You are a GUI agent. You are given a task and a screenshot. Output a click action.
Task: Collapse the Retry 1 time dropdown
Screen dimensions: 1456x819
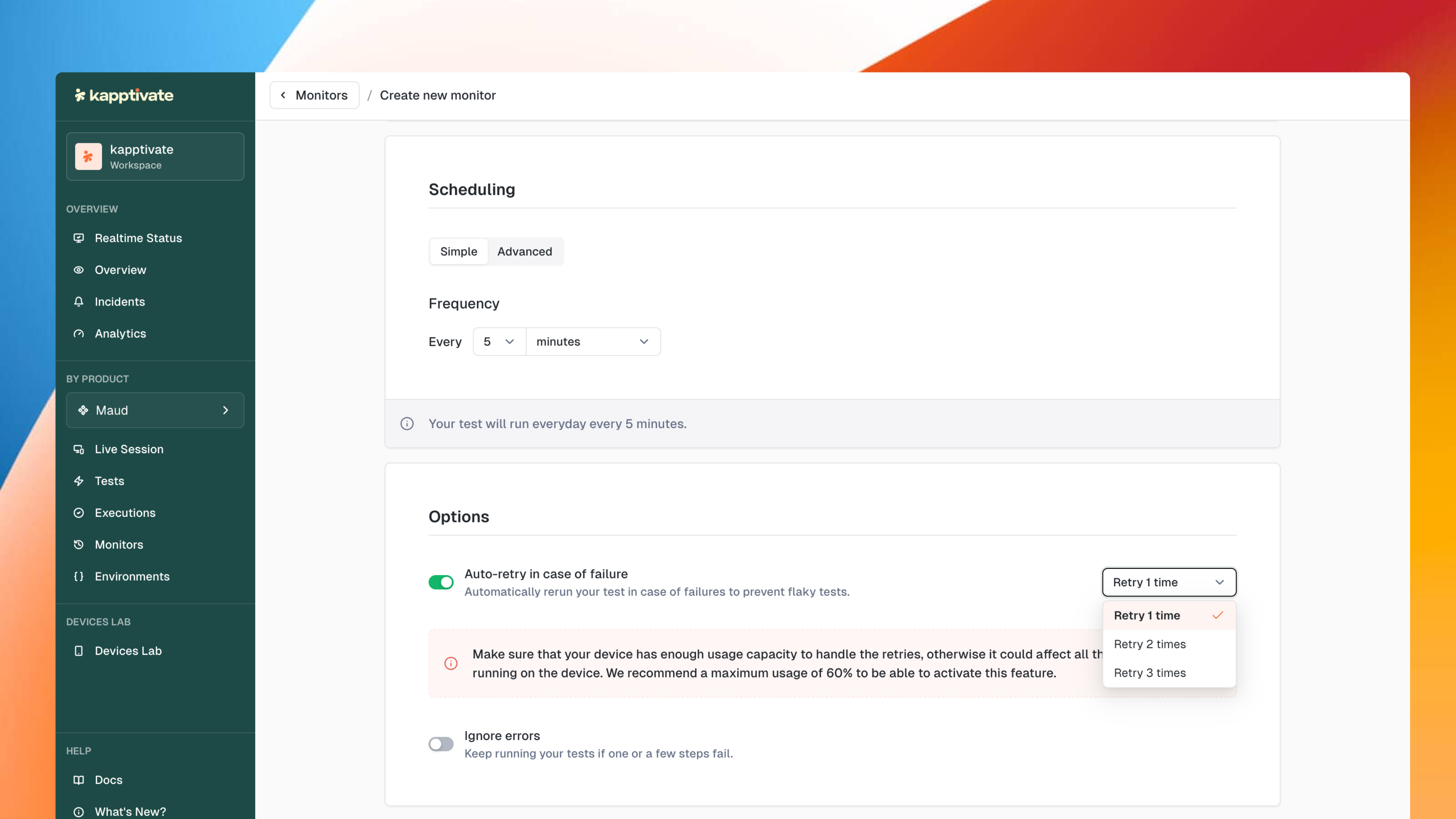(x=1168, y=582)
